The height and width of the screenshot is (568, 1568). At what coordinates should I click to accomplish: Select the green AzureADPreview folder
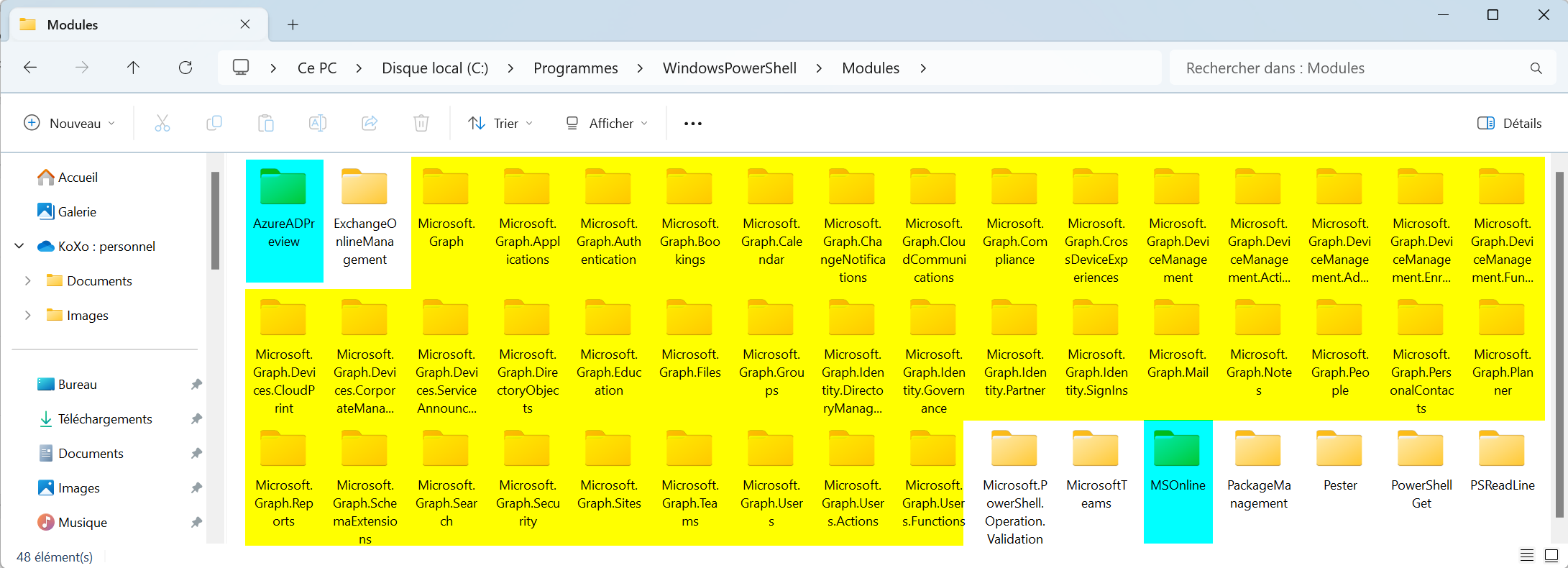284,221
